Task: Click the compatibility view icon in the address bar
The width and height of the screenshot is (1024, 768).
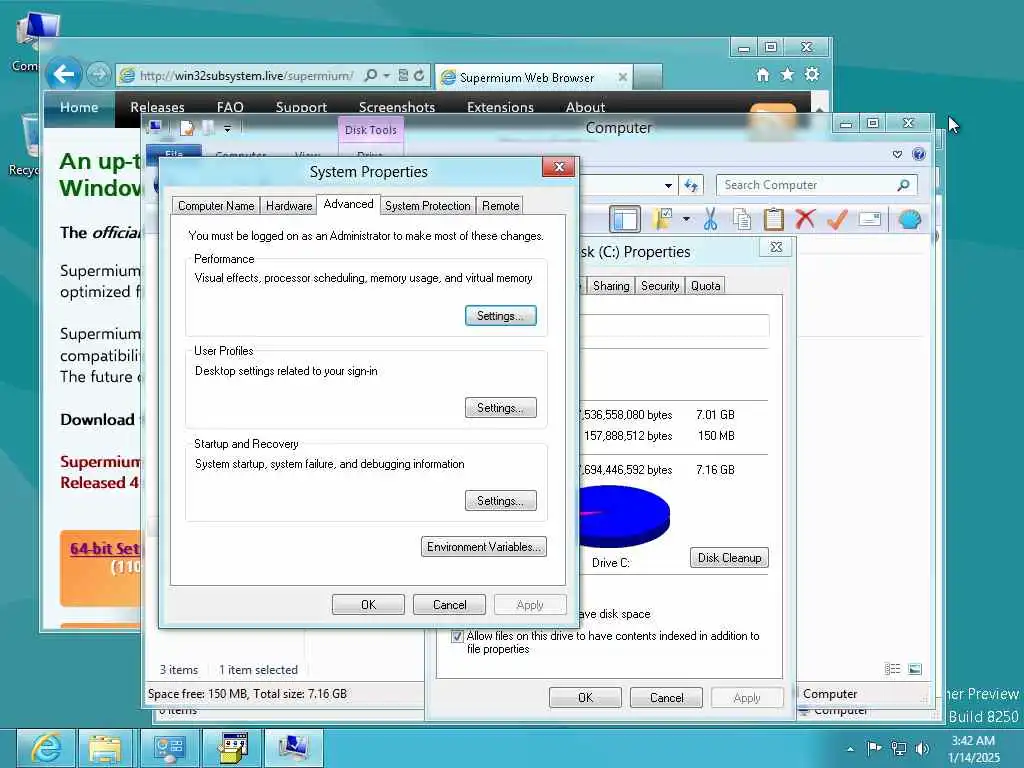Action: click(403, 76)
